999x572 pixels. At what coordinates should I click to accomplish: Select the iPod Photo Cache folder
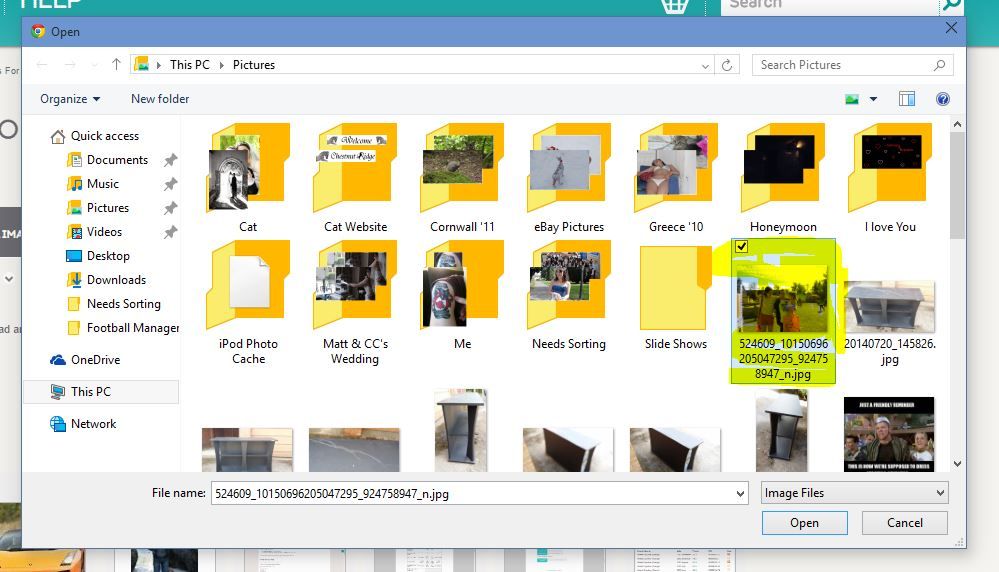click(248, 303)
